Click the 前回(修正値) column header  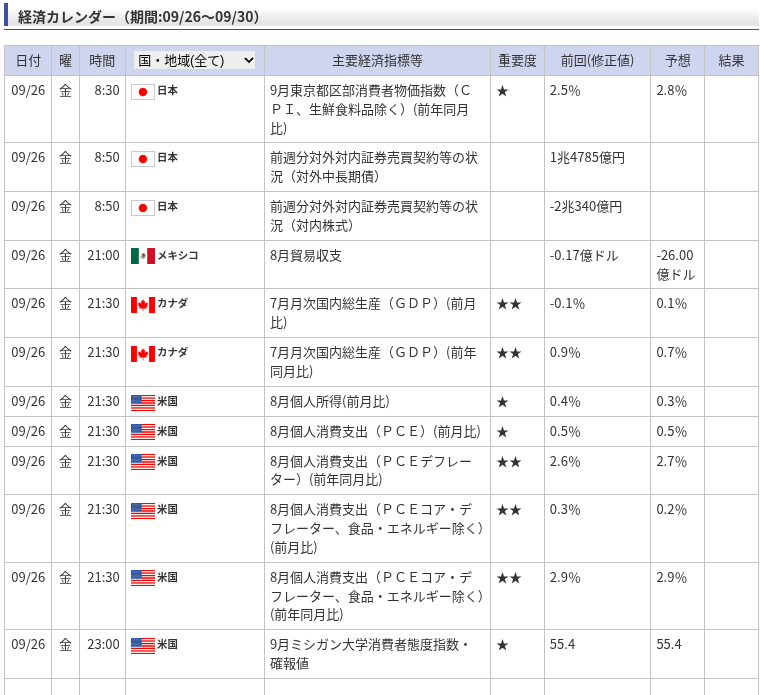597,60
